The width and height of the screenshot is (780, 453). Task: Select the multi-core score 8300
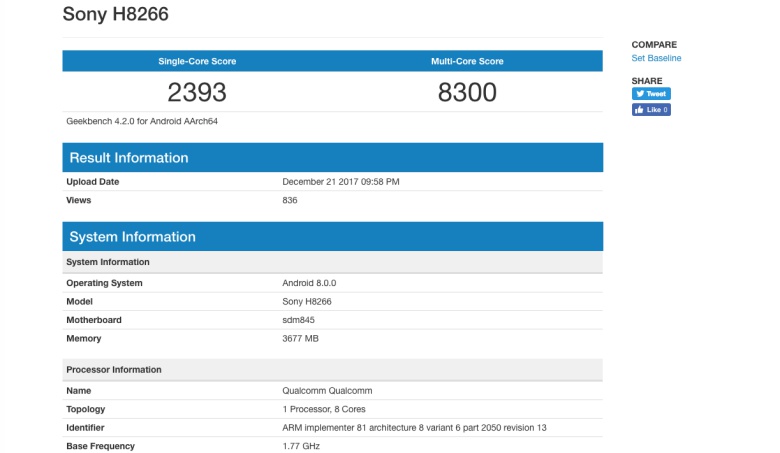click(x=467, y=93)
